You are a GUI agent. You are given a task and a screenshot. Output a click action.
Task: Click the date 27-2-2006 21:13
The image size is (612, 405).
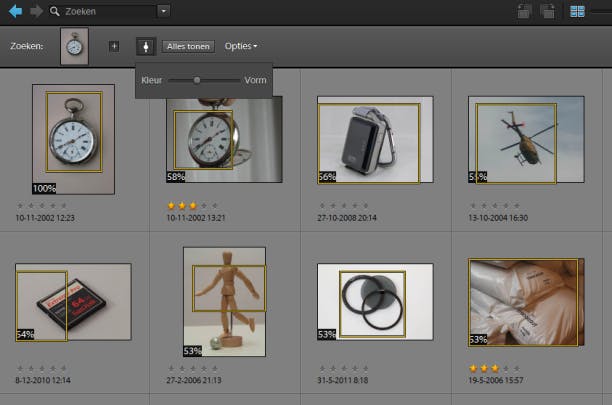194,380
